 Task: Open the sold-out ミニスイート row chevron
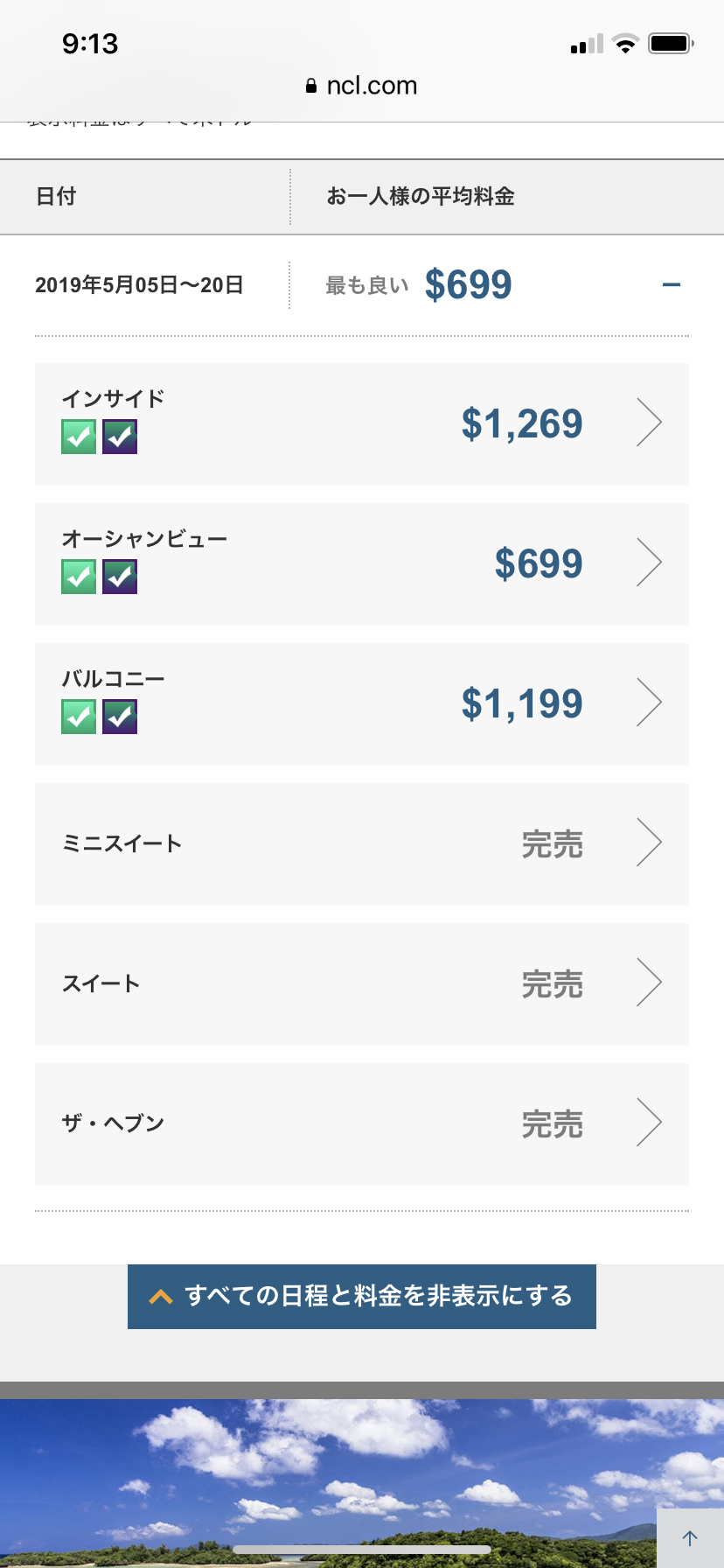pos(649,843)
